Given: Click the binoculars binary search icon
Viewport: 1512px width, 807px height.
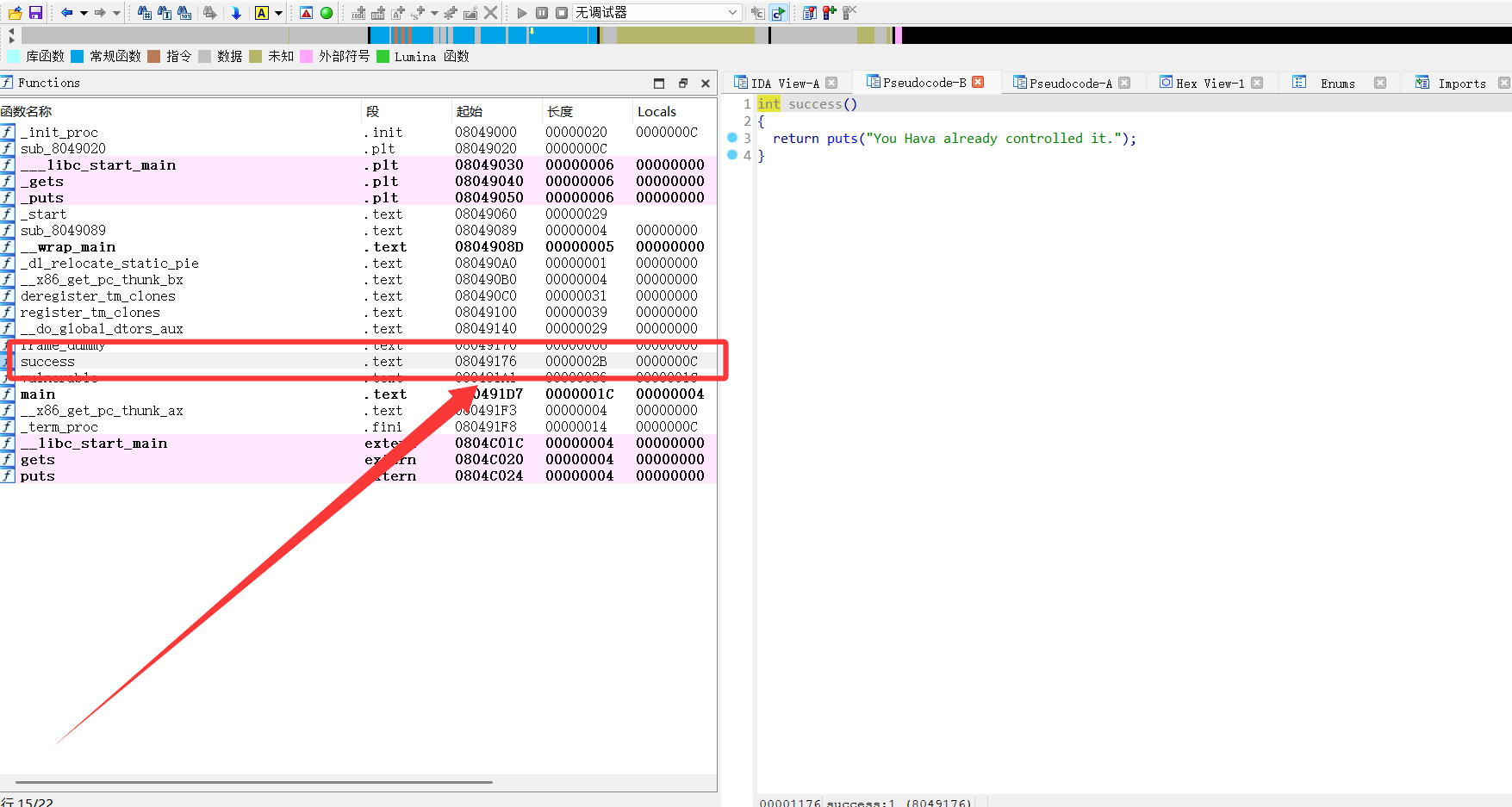Looking at the screenshot, I should click(184, 13).
